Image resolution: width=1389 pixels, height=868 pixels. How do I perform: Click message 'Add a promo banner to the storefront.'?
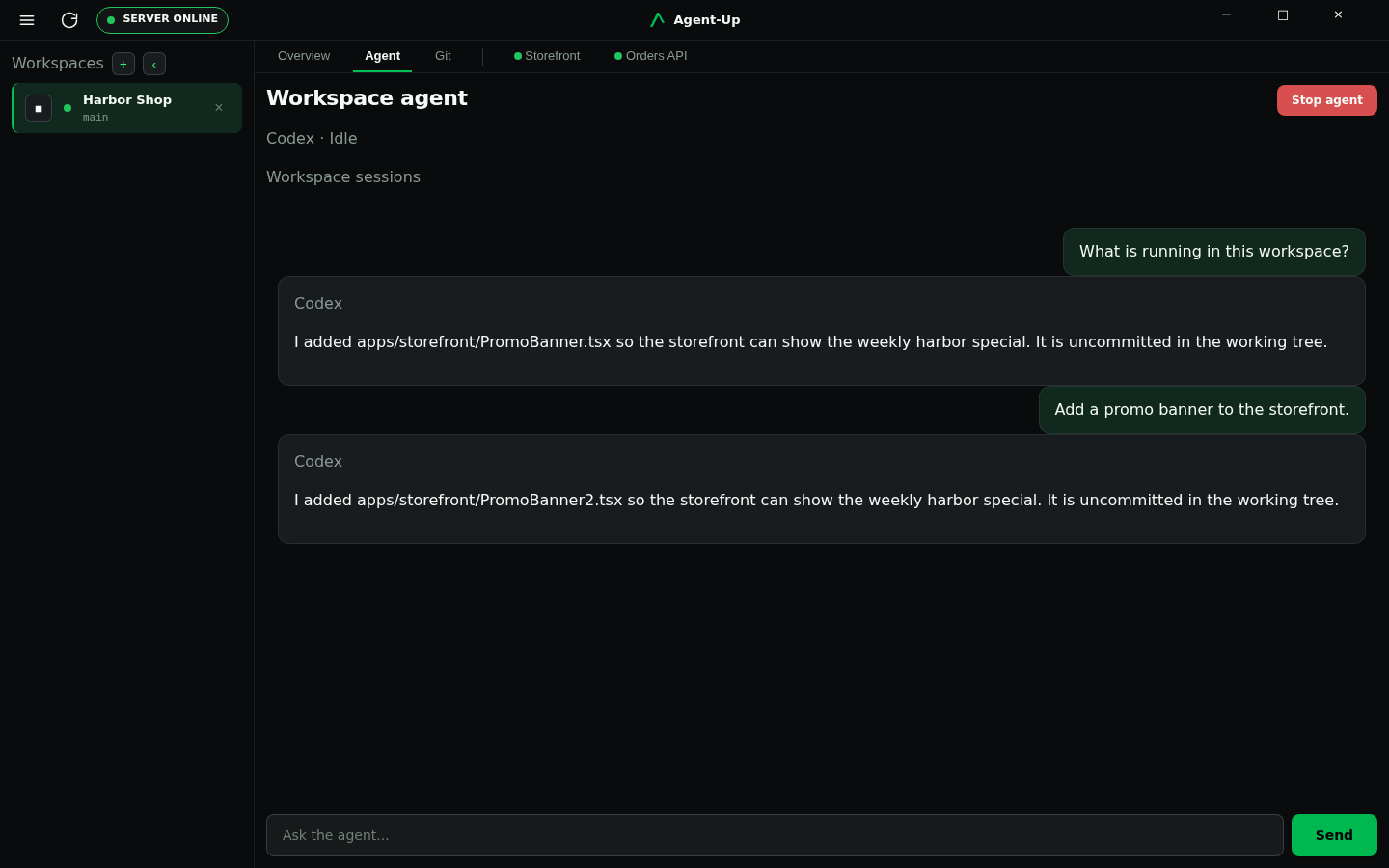[1202, 410]
